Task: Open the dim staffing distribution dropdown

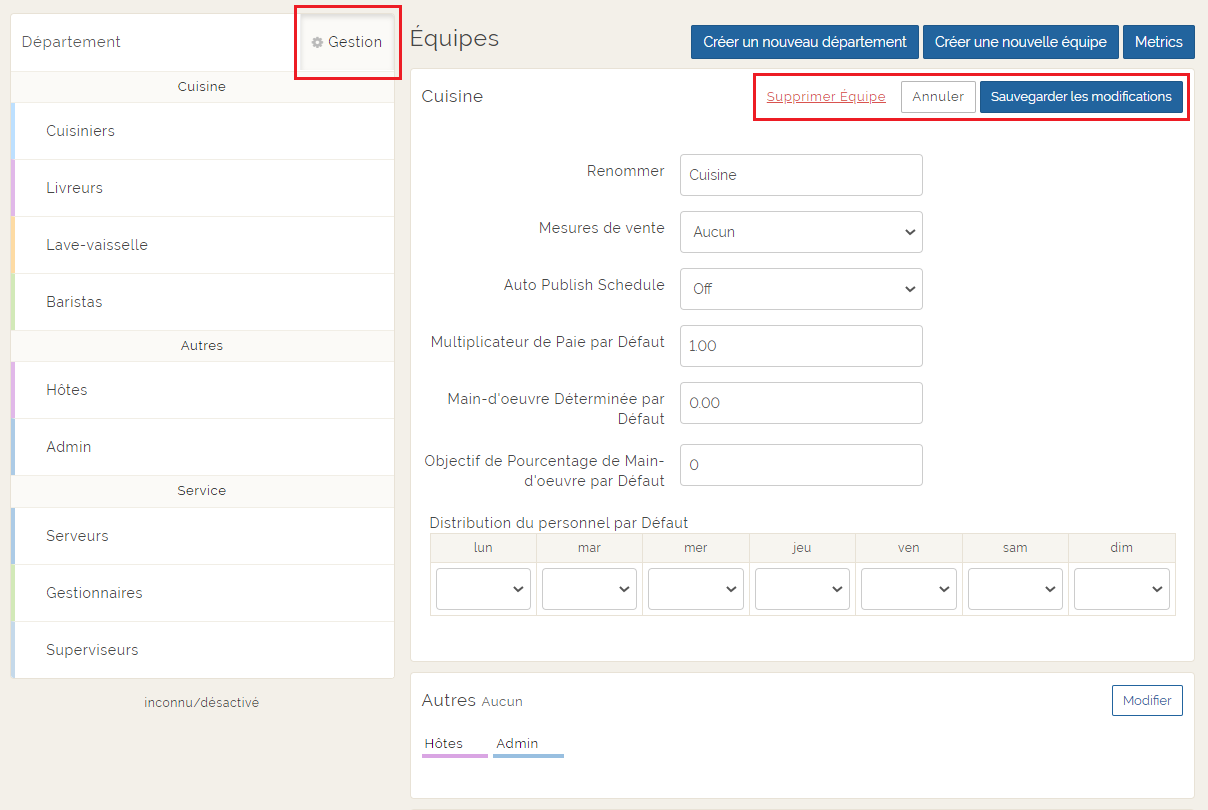Action: (x=1121, y=589)
